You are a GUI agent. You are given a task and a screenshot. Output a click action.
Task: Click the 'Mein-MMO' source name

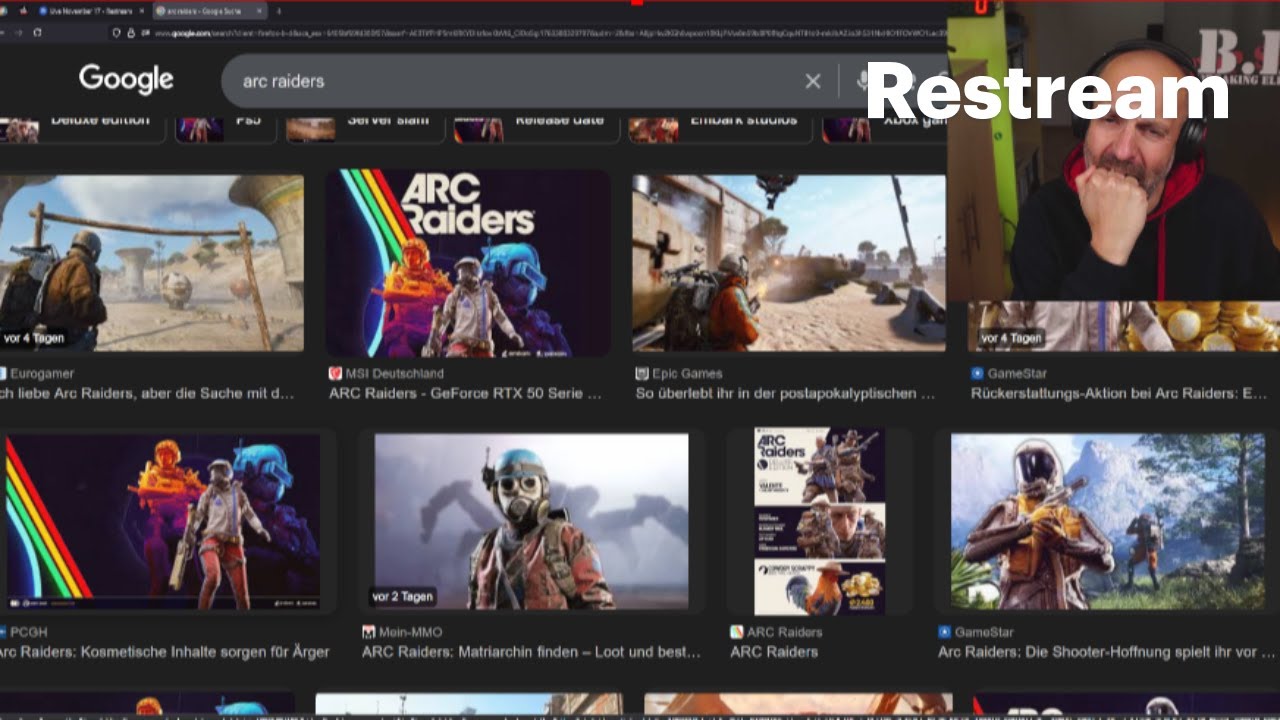click(411, 632)
